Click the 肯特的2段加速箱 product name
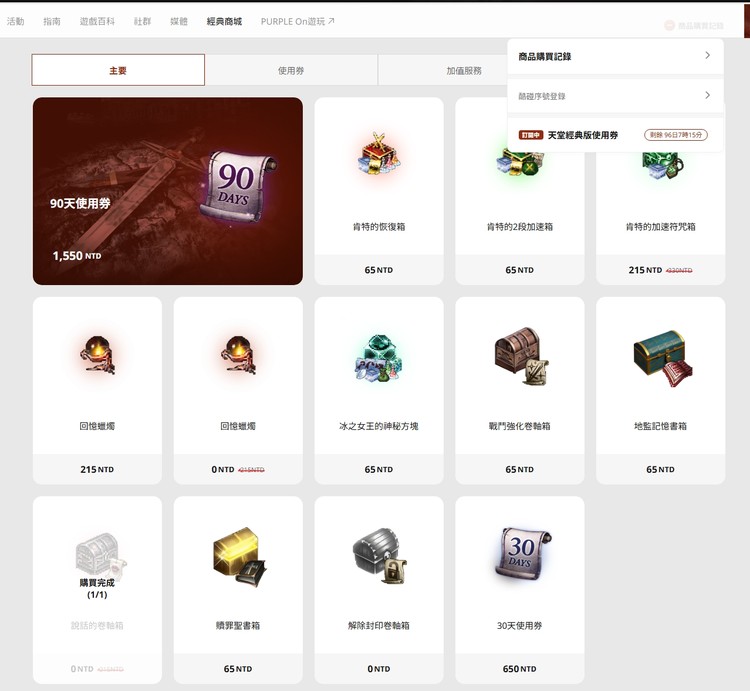The height and width of the screenshot is (691, 750). pos(519,227)
